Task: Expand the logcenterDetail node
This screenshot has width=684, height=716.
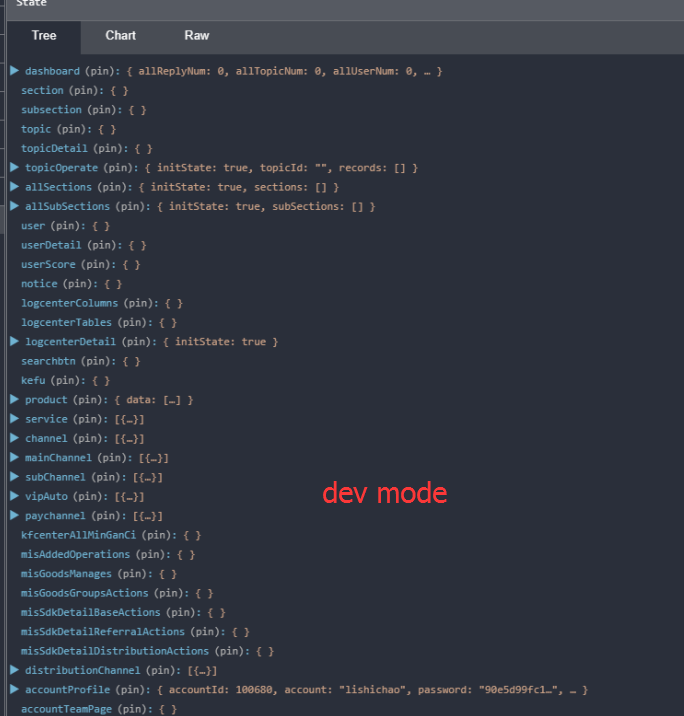Action: click(x=15, y=342)
